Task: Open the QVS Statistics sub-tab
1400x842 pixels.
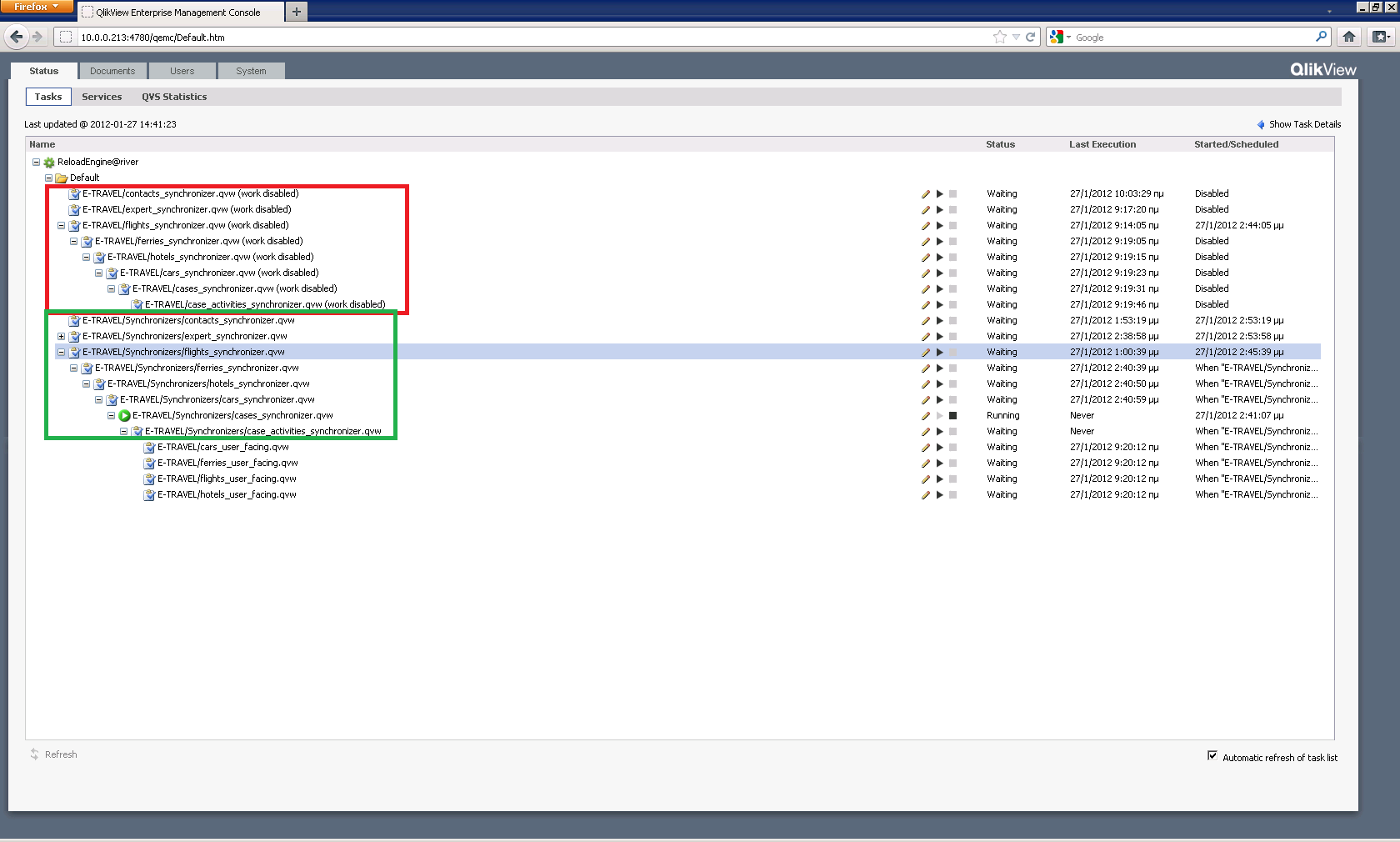Action: tap(174, 97)
